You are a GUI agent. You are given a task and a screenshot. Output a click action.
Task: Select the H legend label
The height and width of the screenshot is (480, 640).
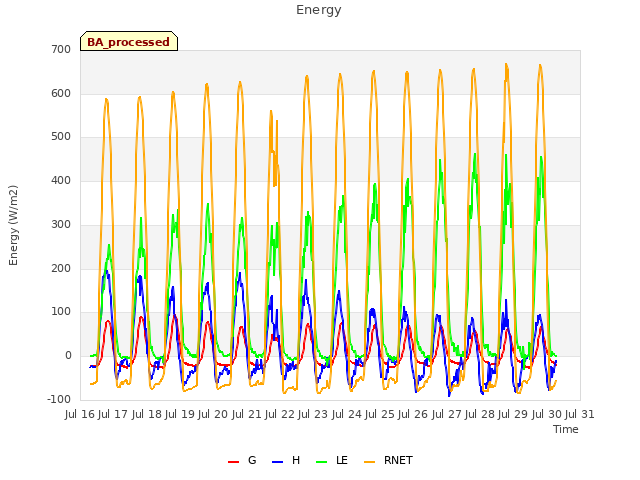[296, 460]
